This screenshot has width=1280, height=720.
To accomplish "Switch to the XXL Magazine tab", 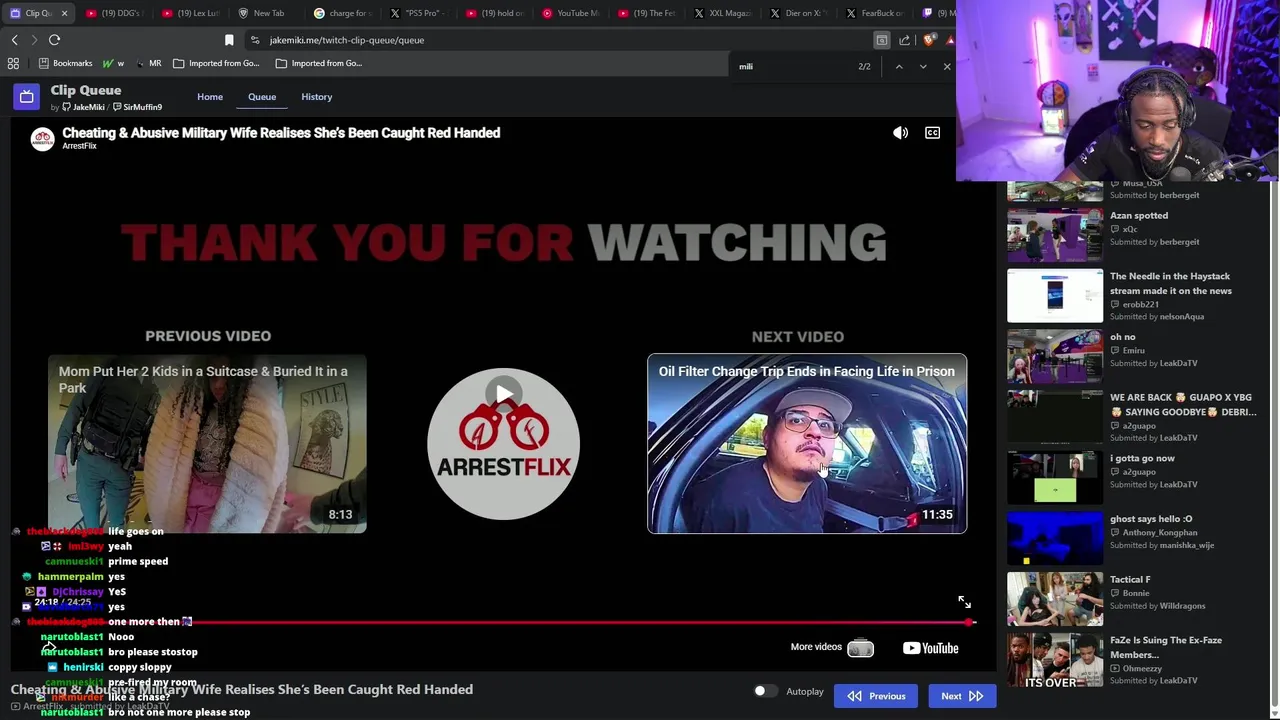I will pyautogui.click(x=722, y=13).
